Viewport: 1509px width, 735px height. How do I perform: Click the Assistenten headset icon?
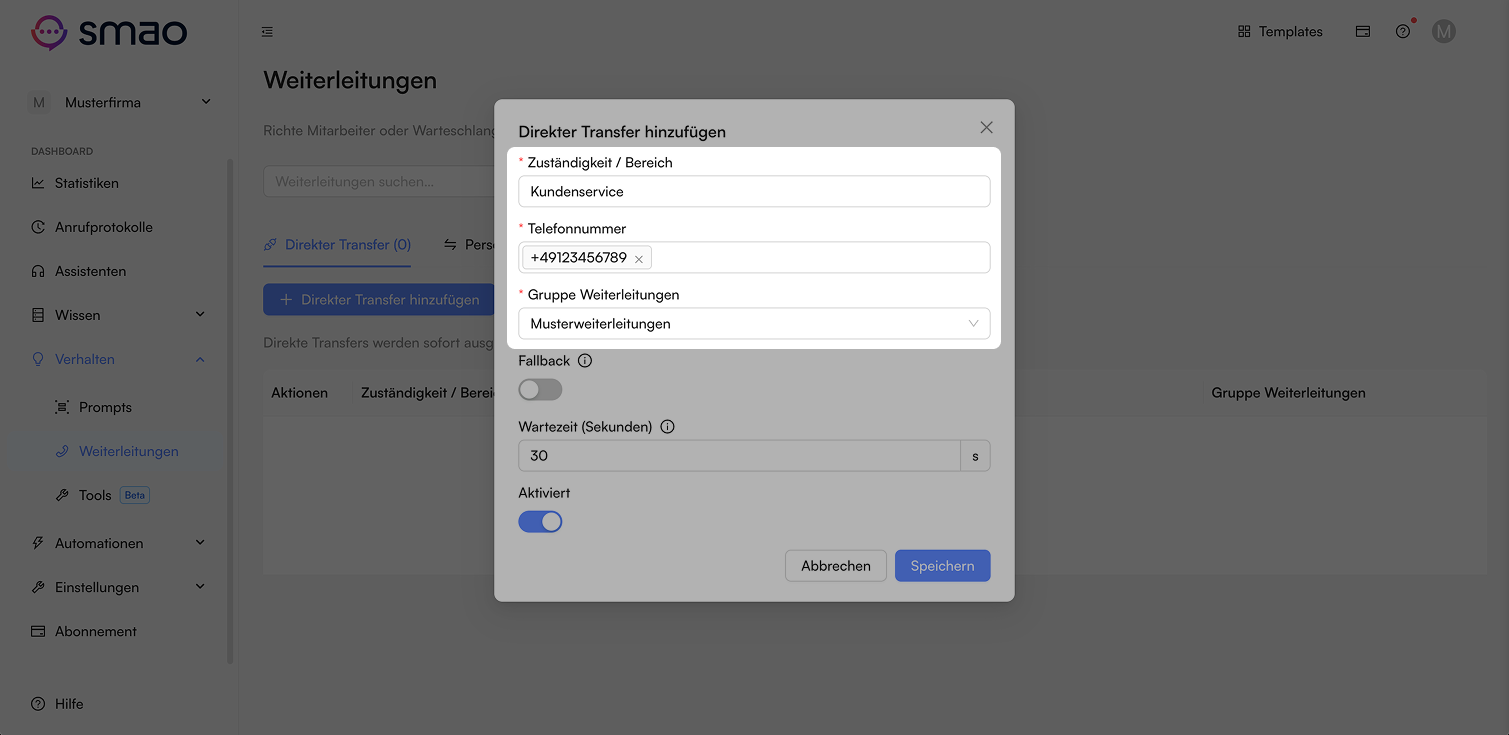38,271
